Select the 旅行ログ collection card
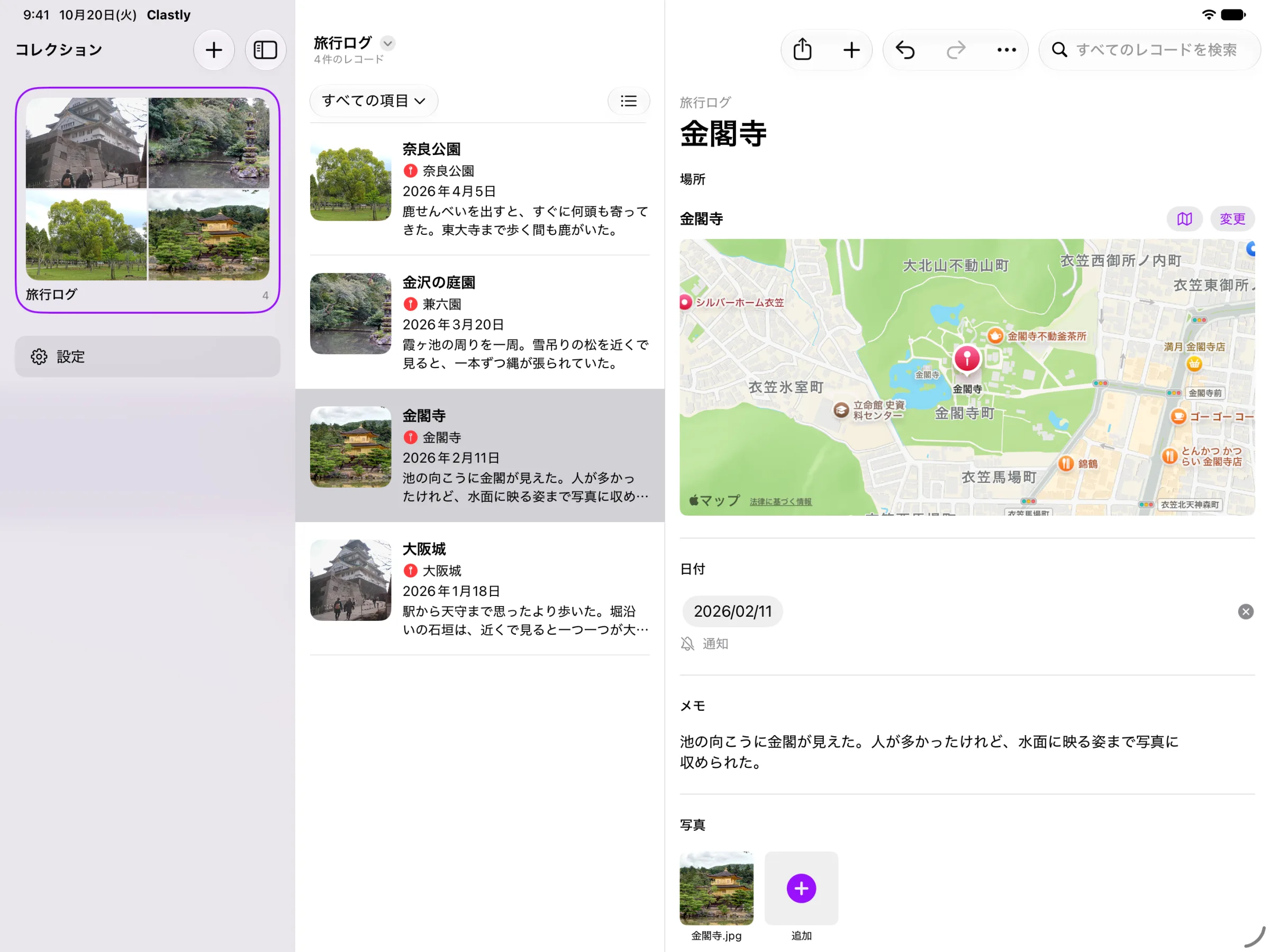 (x=148, y=200)
